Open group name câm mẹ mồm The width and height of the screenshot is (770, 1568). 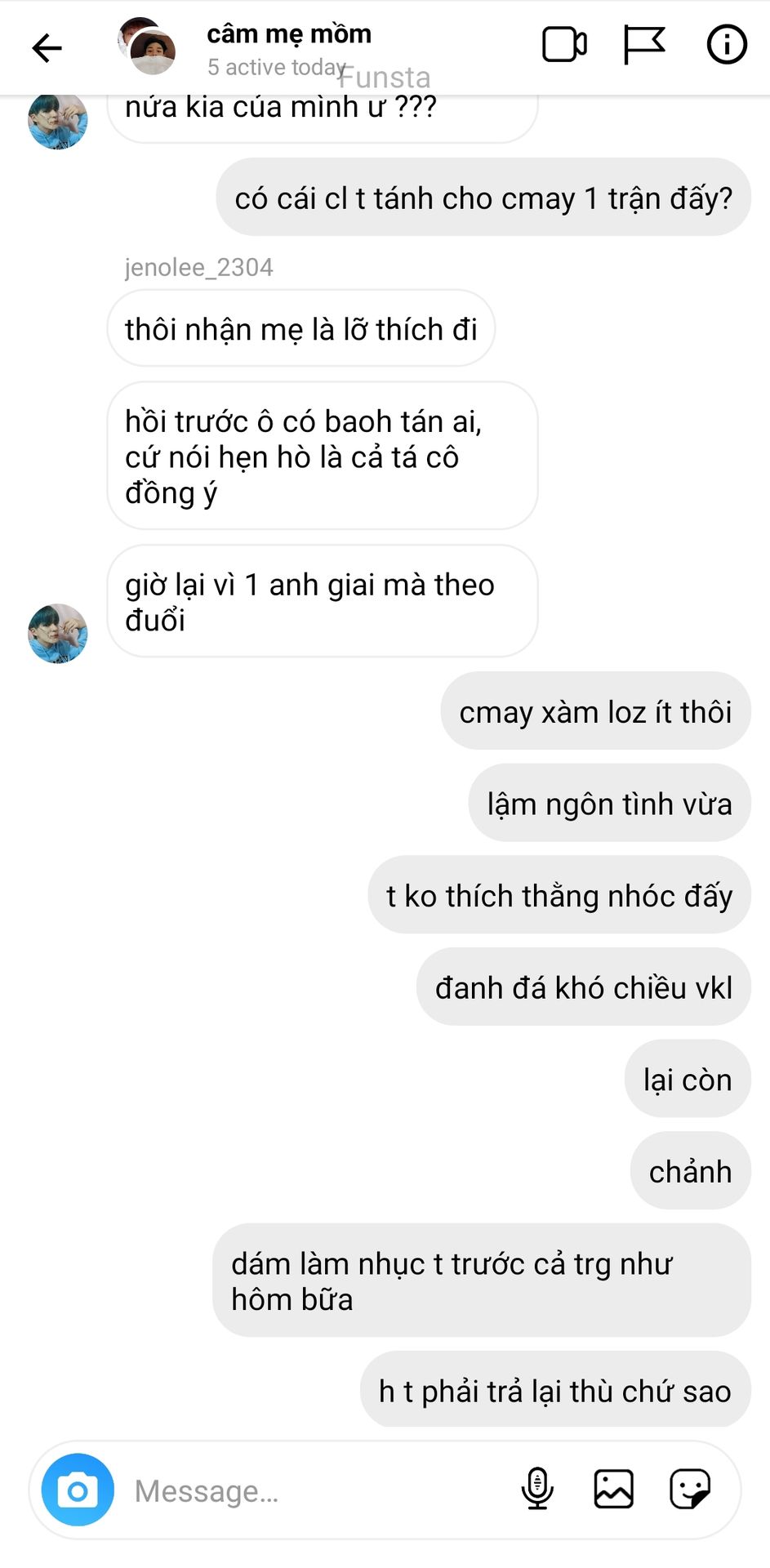289,33
